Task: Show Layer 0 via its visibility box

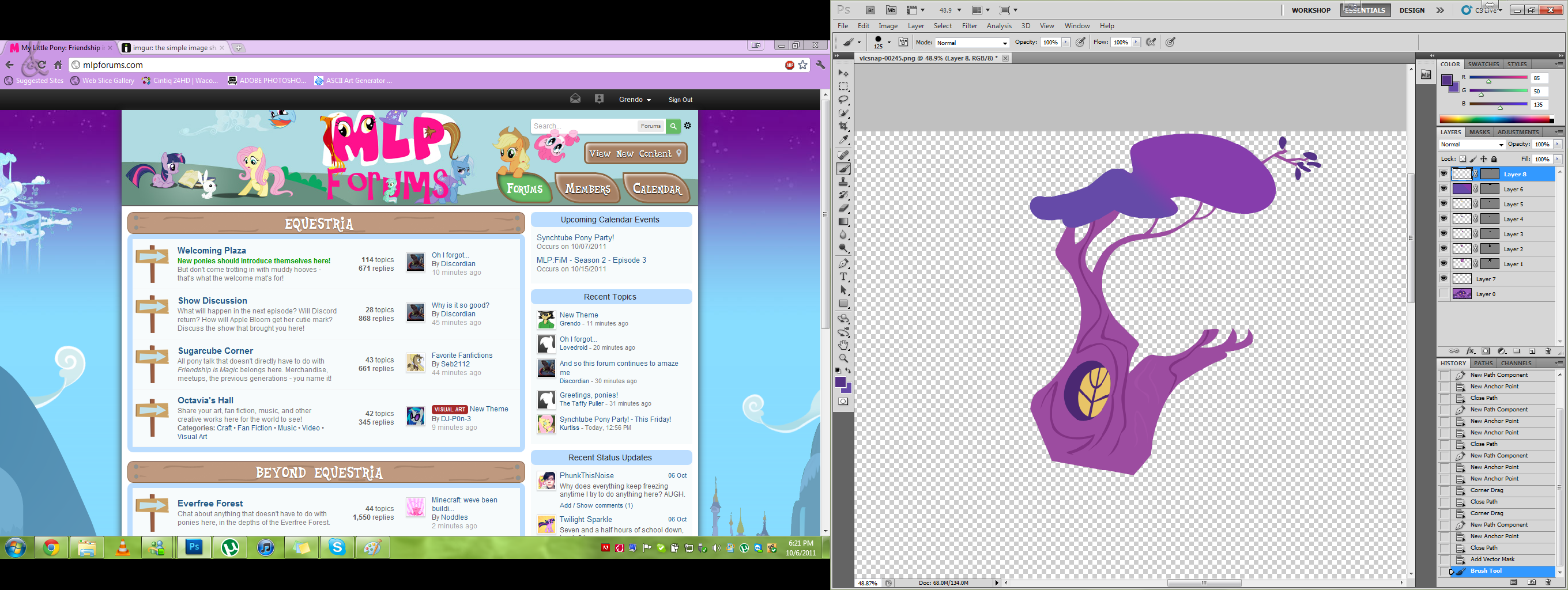Action: point(1444,294)
